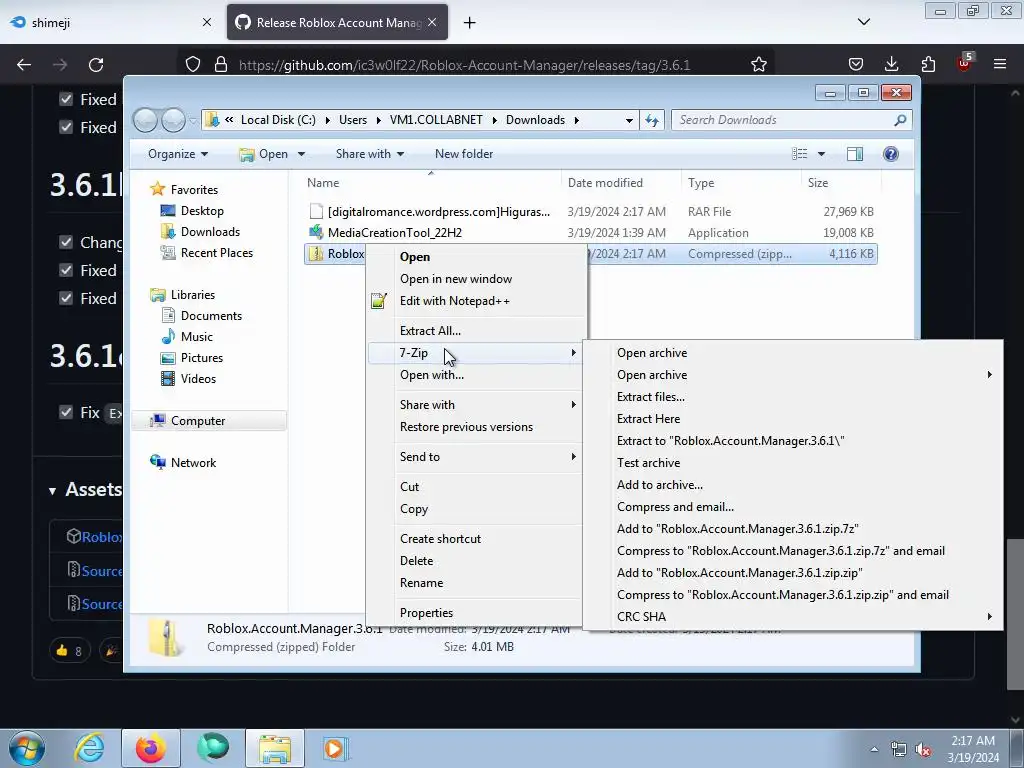Expand Open button dropdown arrow
The width and height of the screenshot is (1024, 768).
click(301, 154)
